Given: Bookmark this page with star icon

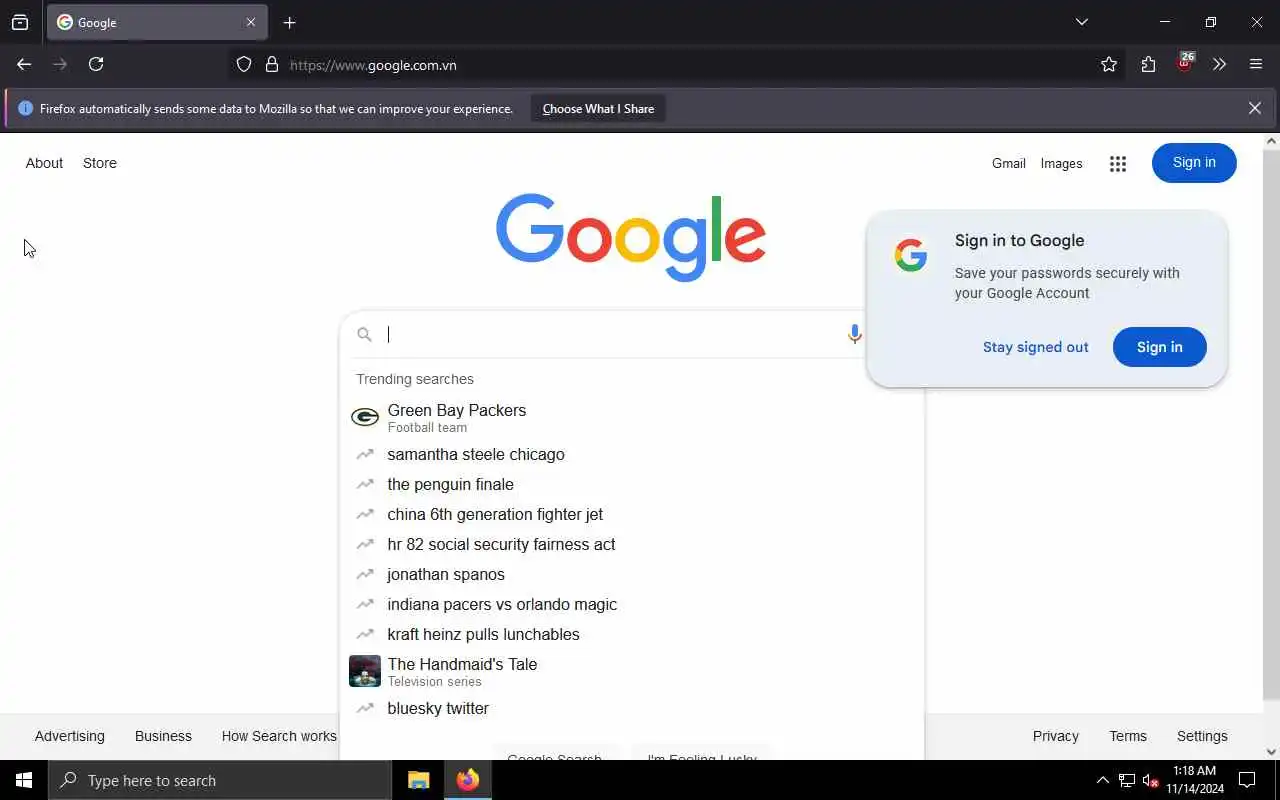Looking at the screenshot, I should pyautogui.click(x=1109, y=64).
